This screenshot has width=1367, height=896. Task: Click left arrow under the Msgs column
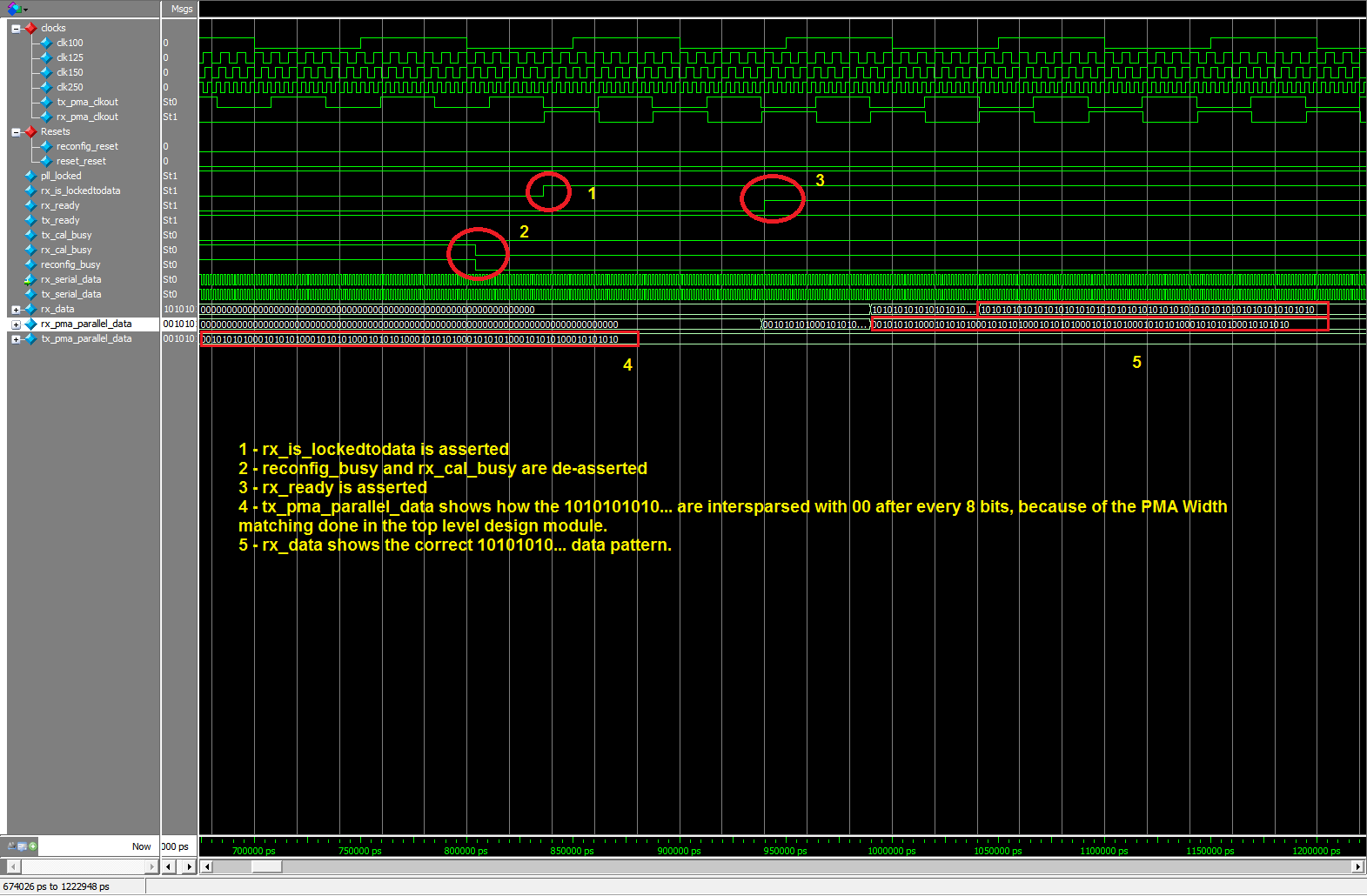coord(170,866)
